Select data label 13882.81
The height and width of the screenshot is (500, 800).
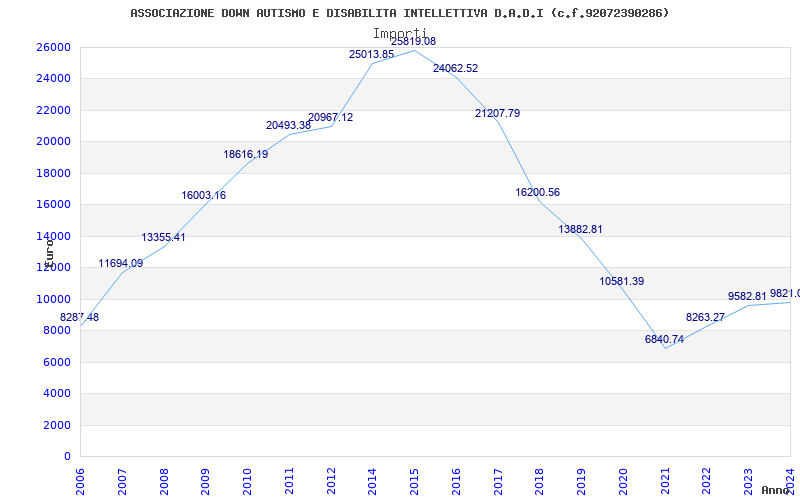click(580, 229)
